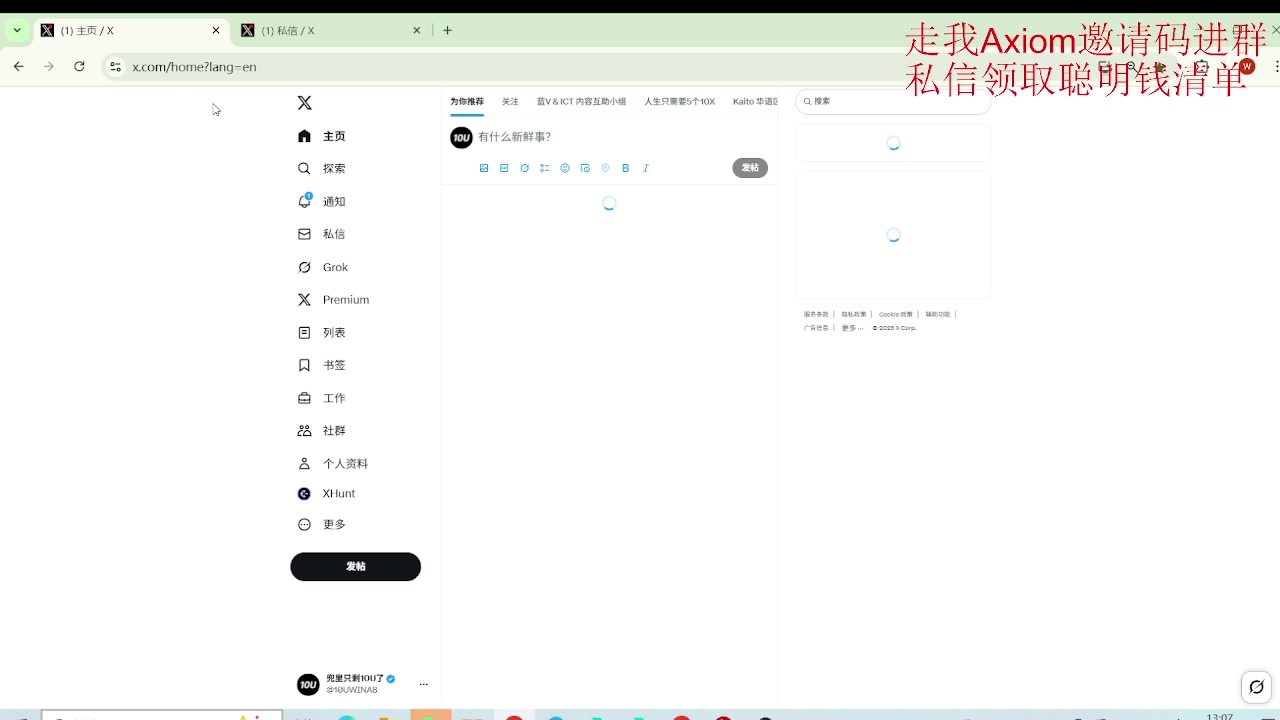Viewport: 1280px width, 720px height.
Task: Close the 私信 / X browser tab
Action: [x=417, y=31]
